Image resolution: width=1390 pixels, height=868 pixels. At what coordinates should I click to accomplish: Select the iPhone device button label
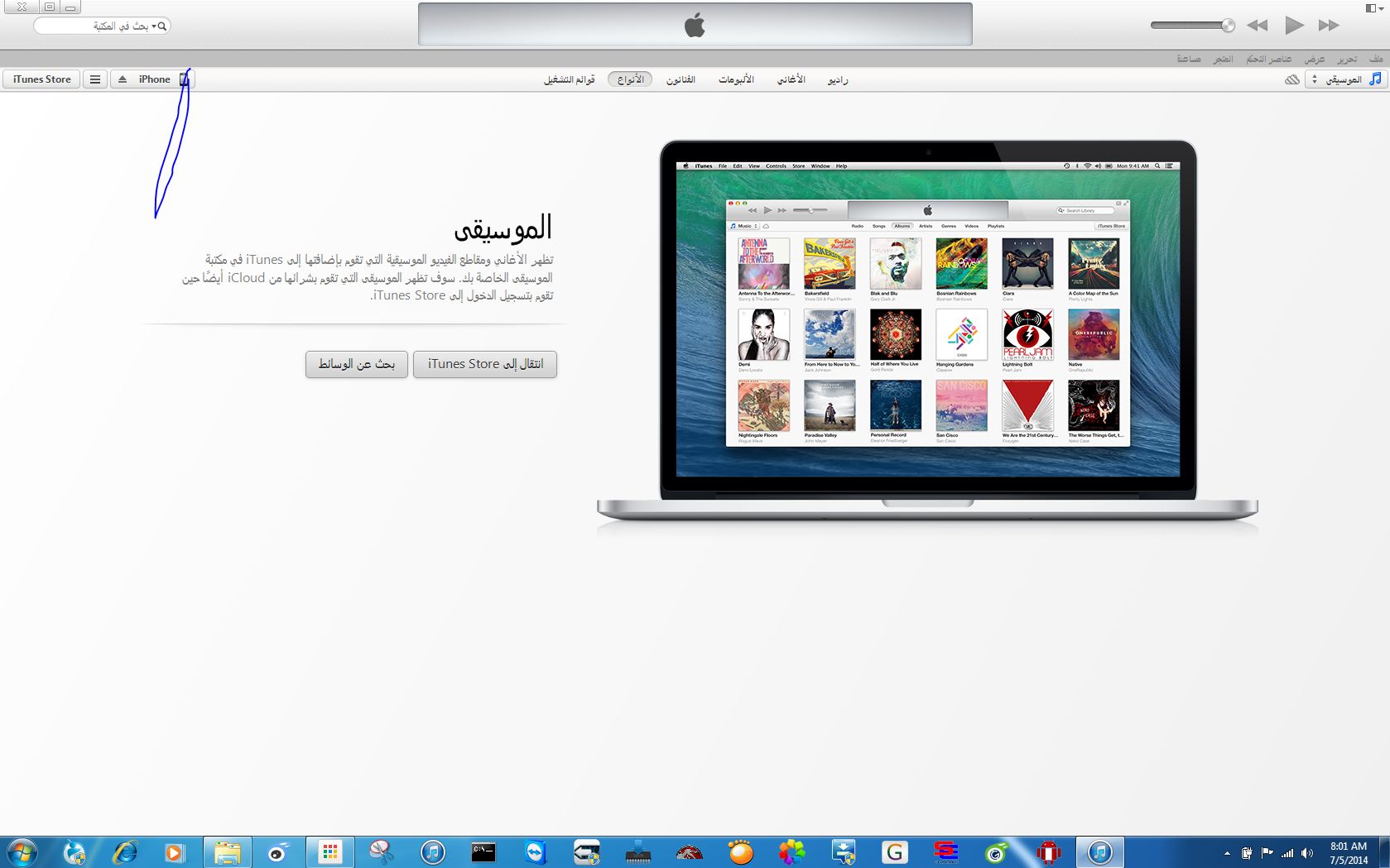[154, 79]
